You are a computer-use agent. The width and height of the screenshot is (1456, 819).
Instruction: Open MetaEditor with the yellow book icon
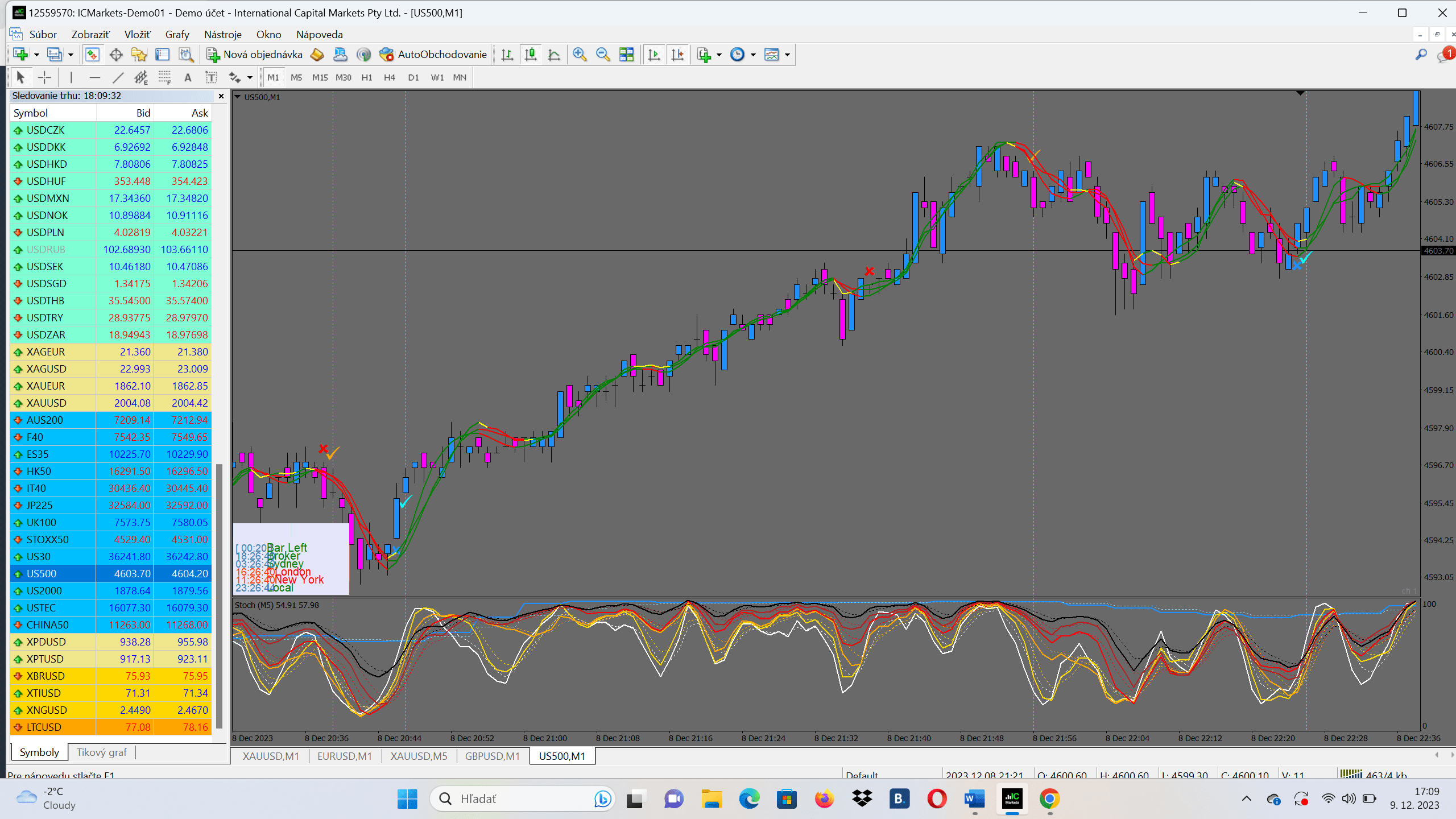[317, 55]
